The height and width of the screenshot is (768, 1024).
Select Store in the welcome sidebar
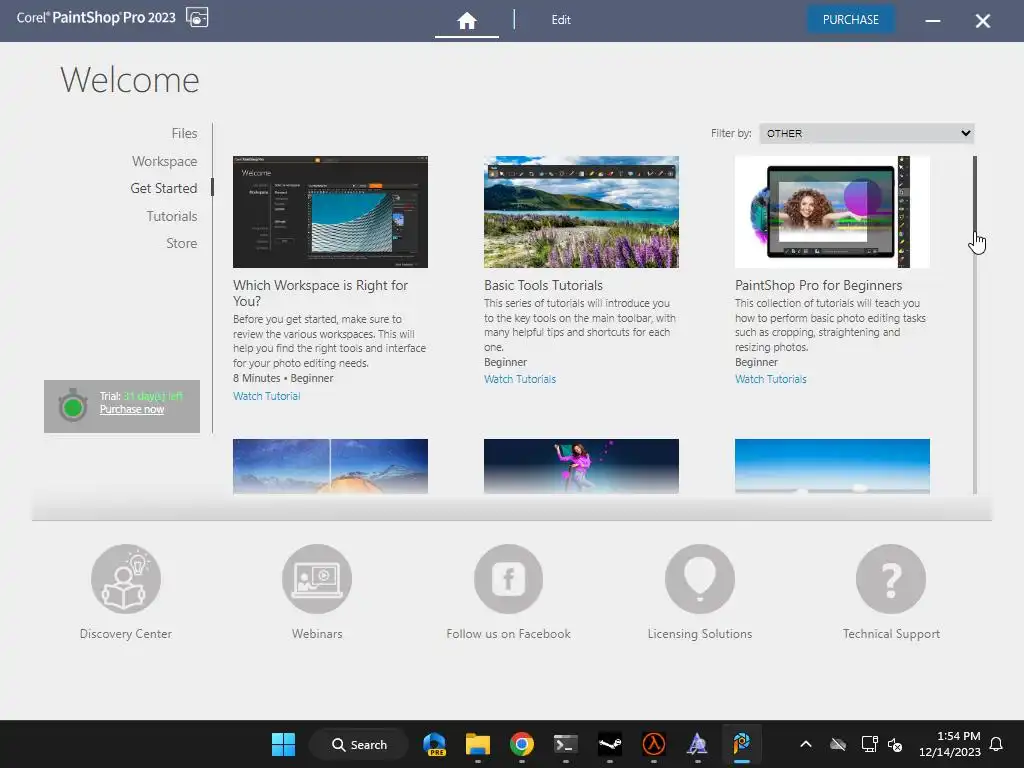[x=182, y=243]
